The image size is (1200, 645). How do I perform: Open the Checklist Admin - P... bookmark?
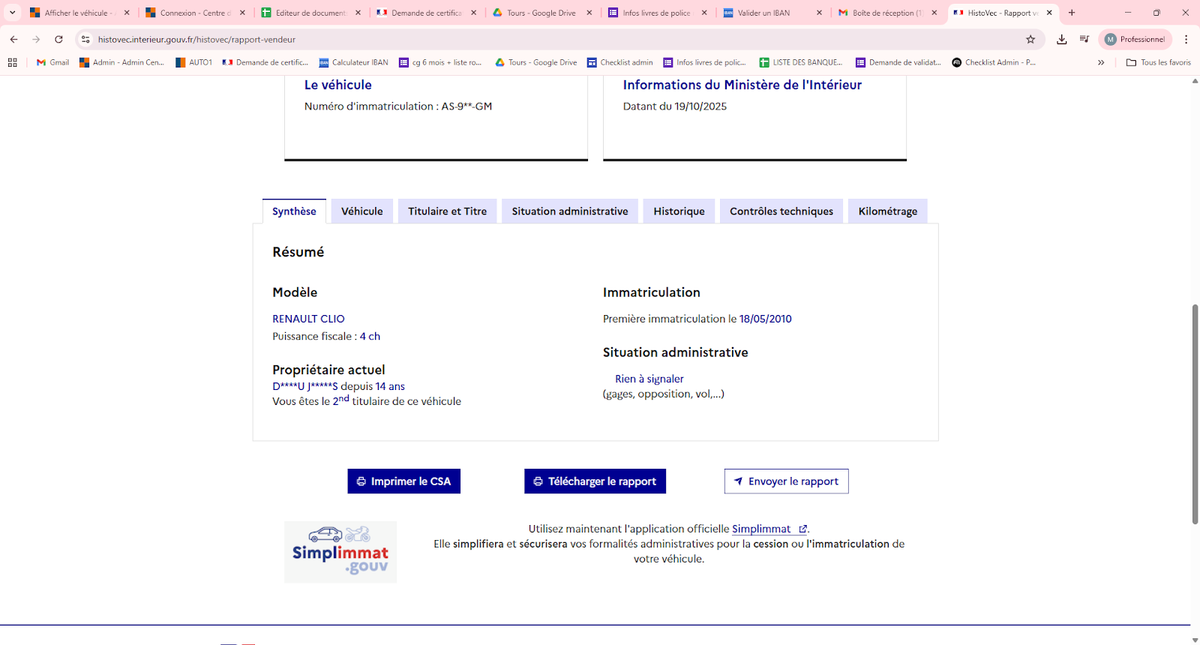(994, 62)
